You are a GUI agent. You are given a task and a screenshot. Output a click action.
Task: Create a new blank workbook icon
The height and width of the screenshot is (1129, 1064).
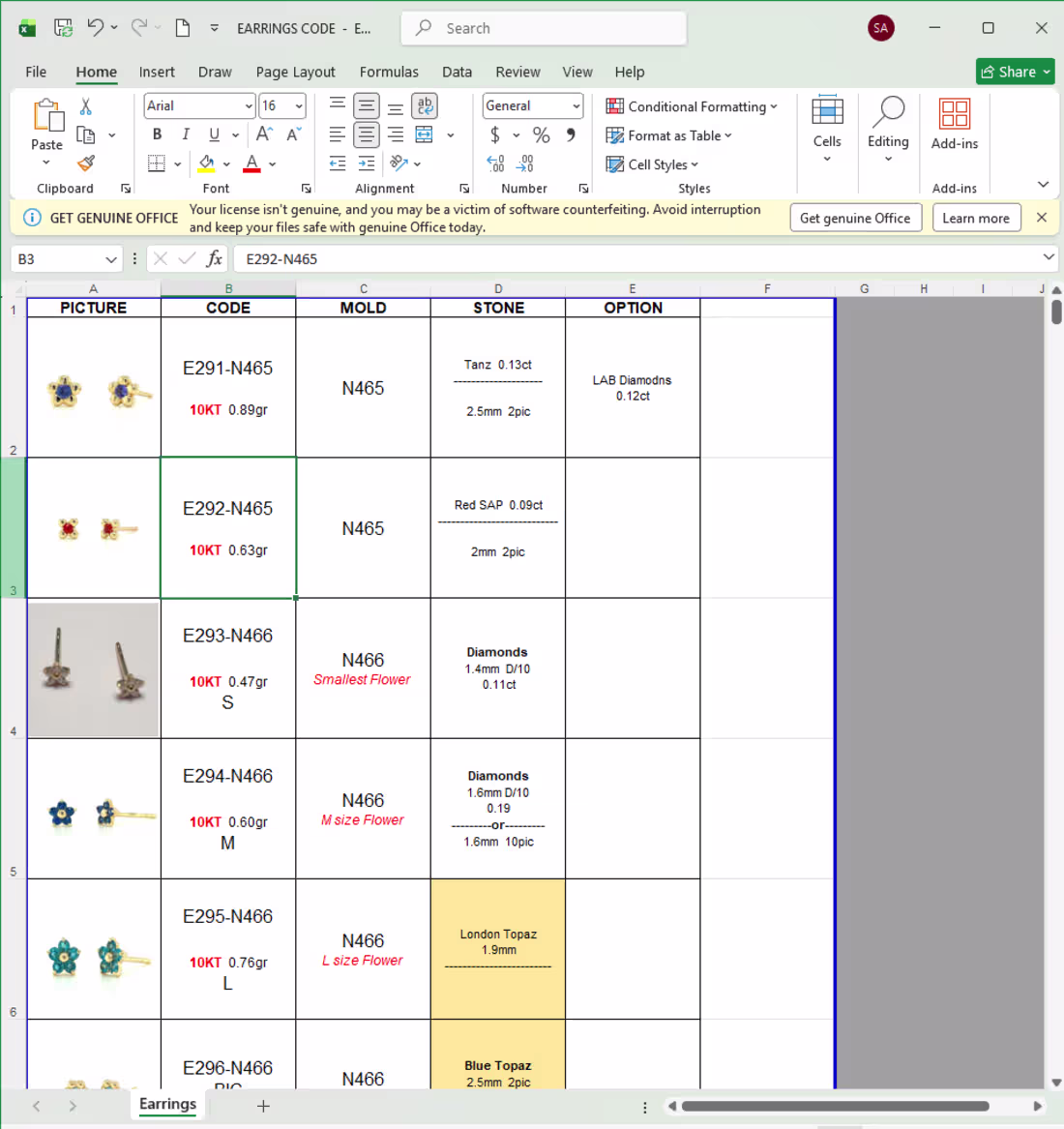183,28
